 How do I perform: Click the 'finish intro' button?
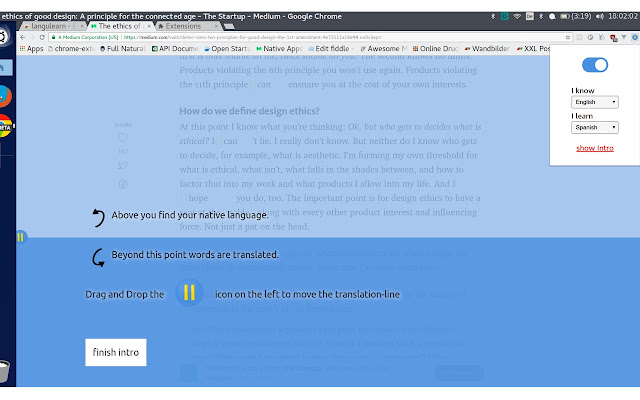[116, 352]
